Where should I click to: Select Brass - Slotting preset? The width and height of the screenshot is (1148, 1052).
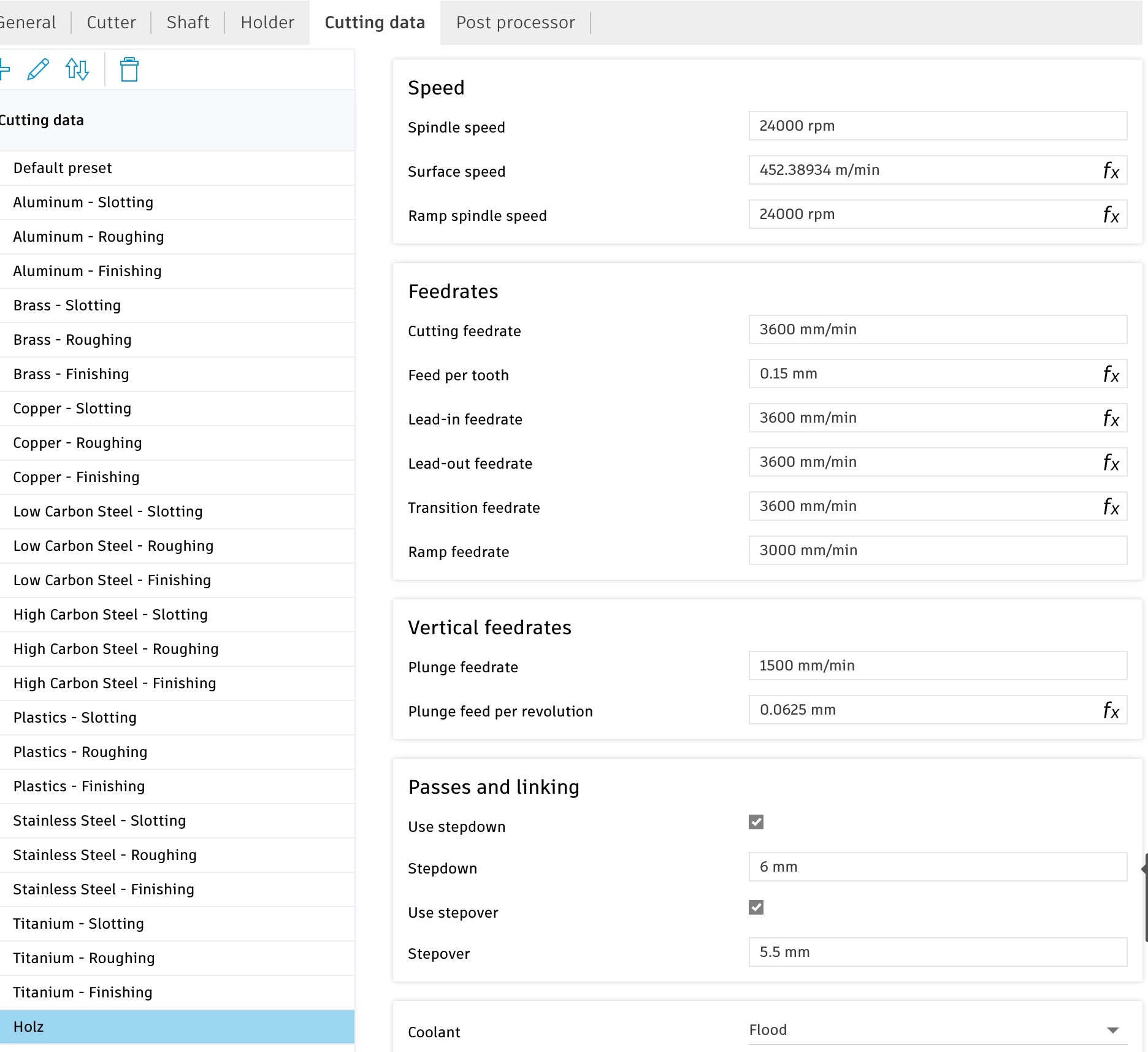tap(177, 305)
